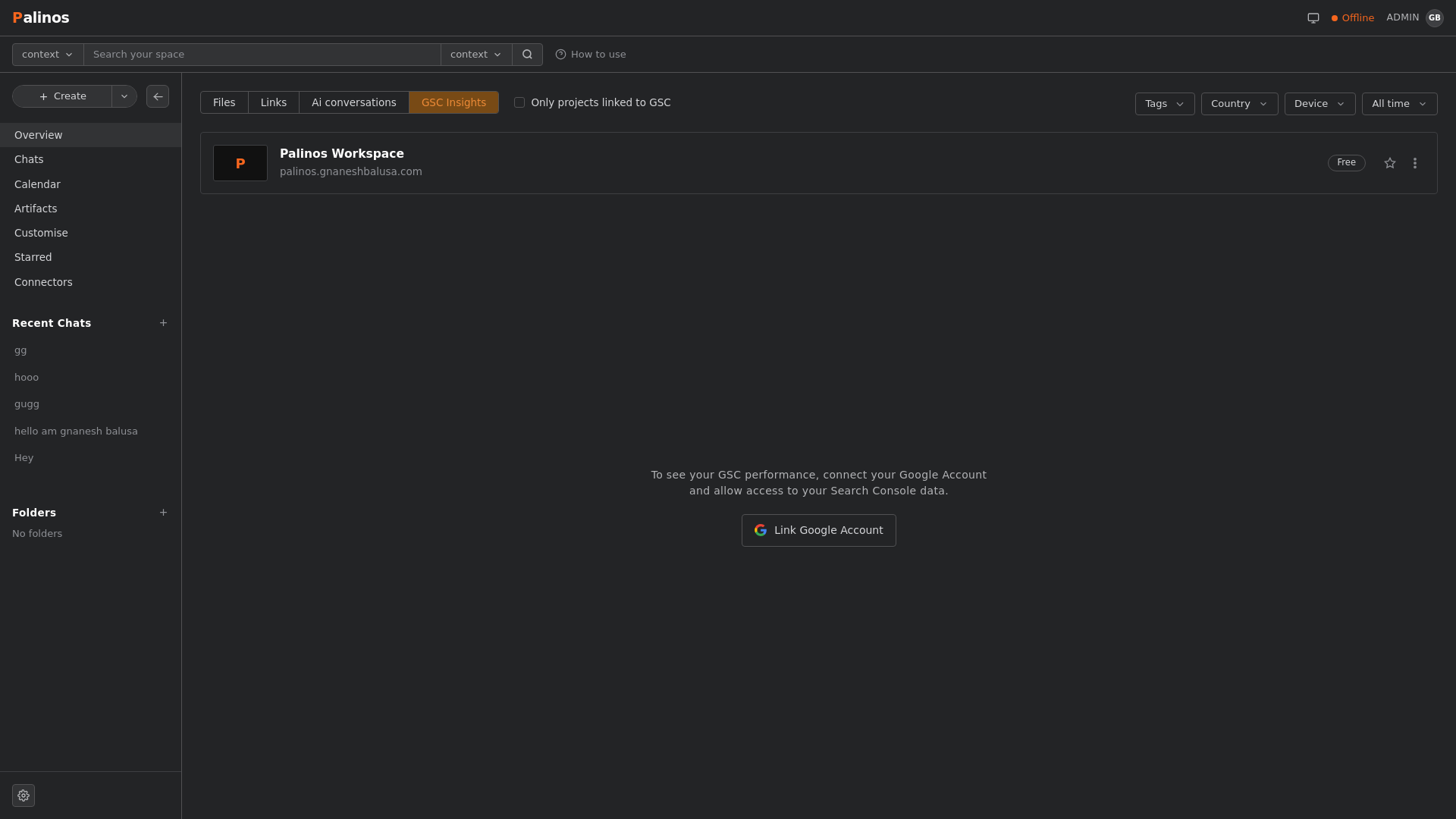Open the right context dropdown beside search
This screenshot has width=1456, height=819.
coord(476,55)
